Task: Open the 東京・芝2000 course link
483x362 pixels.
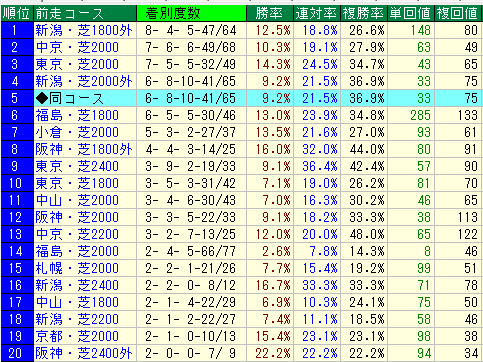Action: (x=77, y=65)
